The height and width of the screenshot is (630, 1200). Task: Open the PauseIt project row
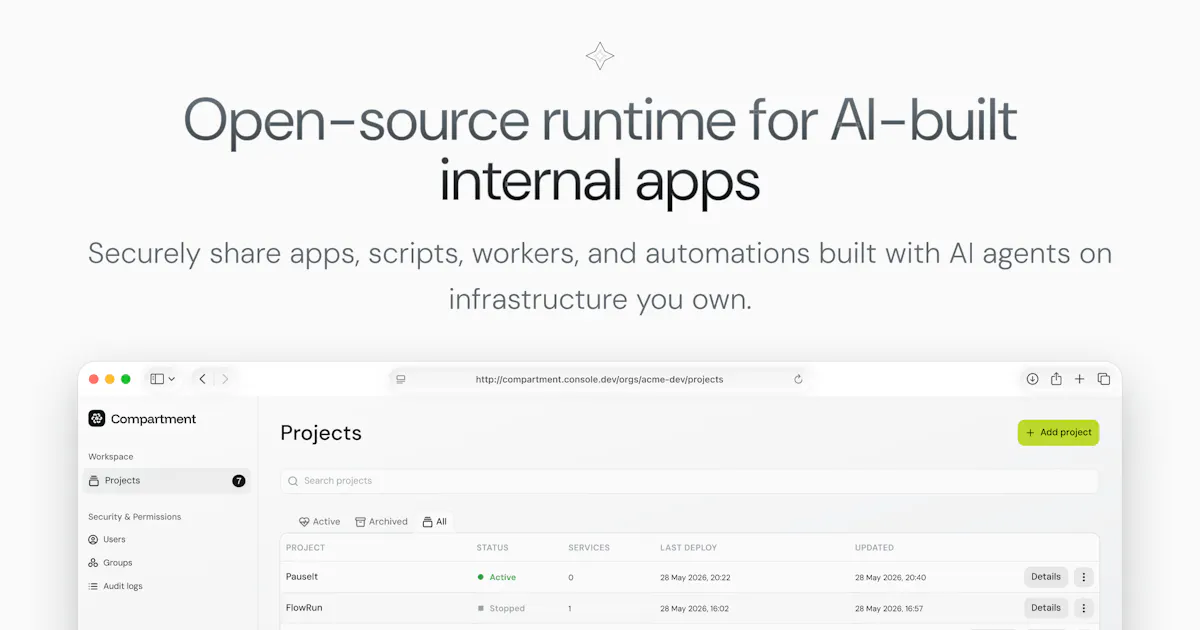(689, 577)
